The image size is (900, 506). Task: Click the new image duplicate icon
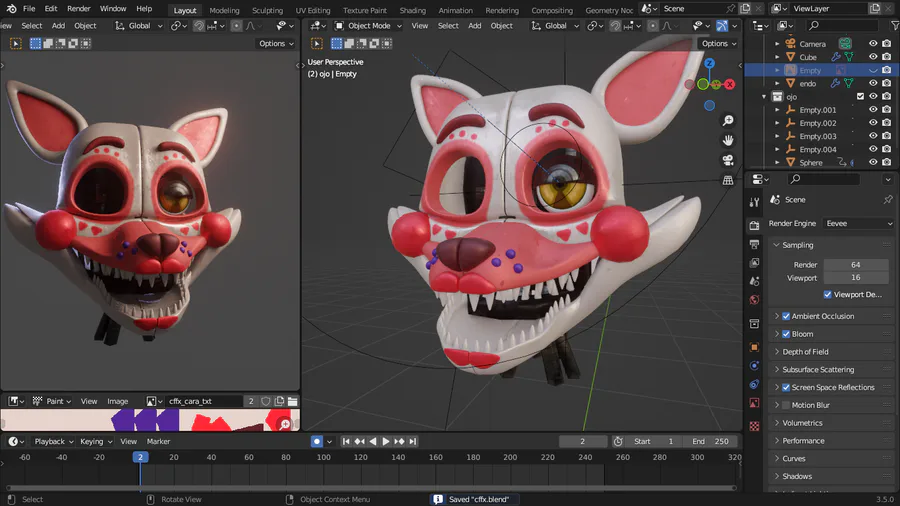coord(280,402)
